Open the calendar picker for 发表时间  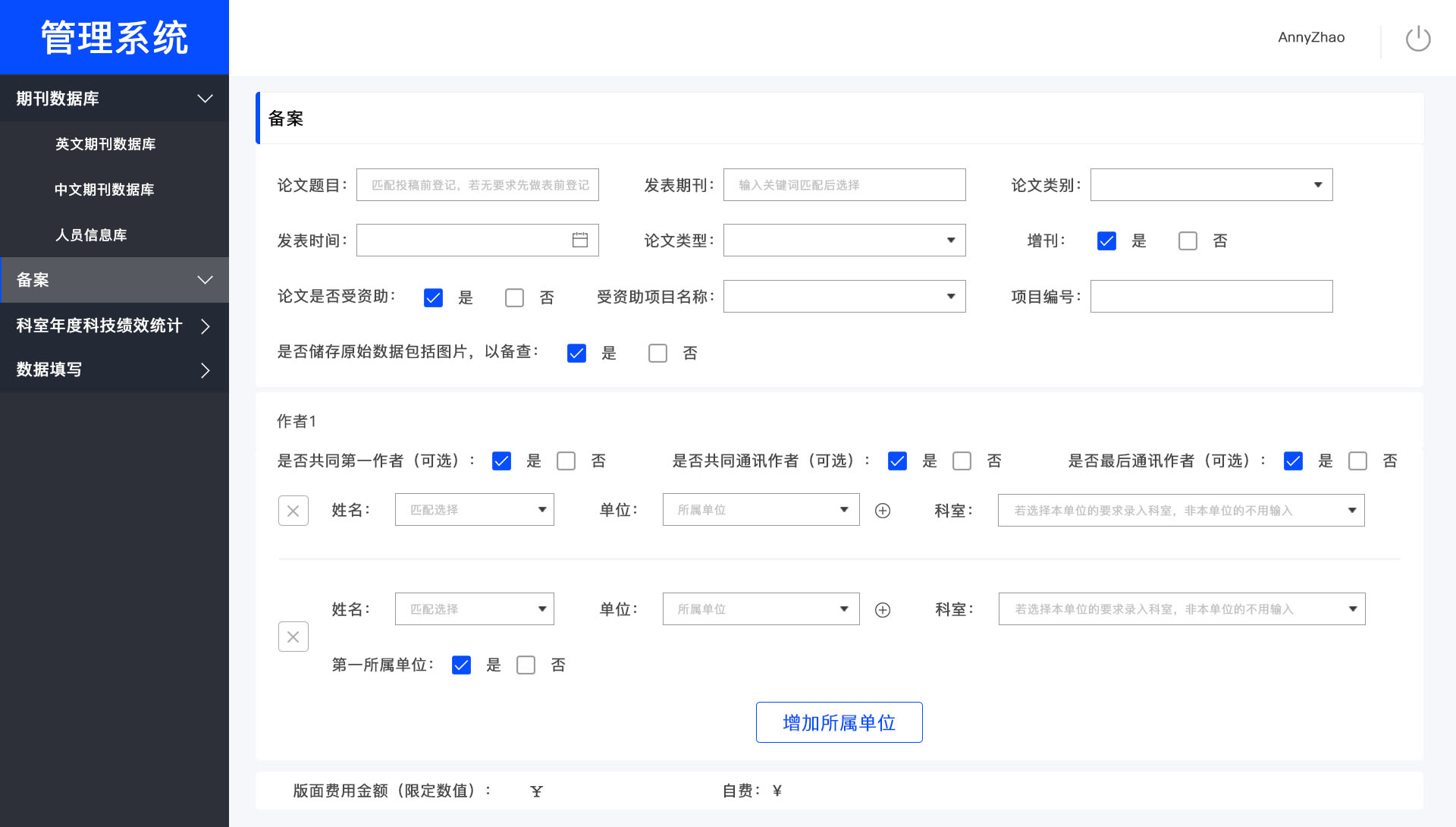coord(579,241)
